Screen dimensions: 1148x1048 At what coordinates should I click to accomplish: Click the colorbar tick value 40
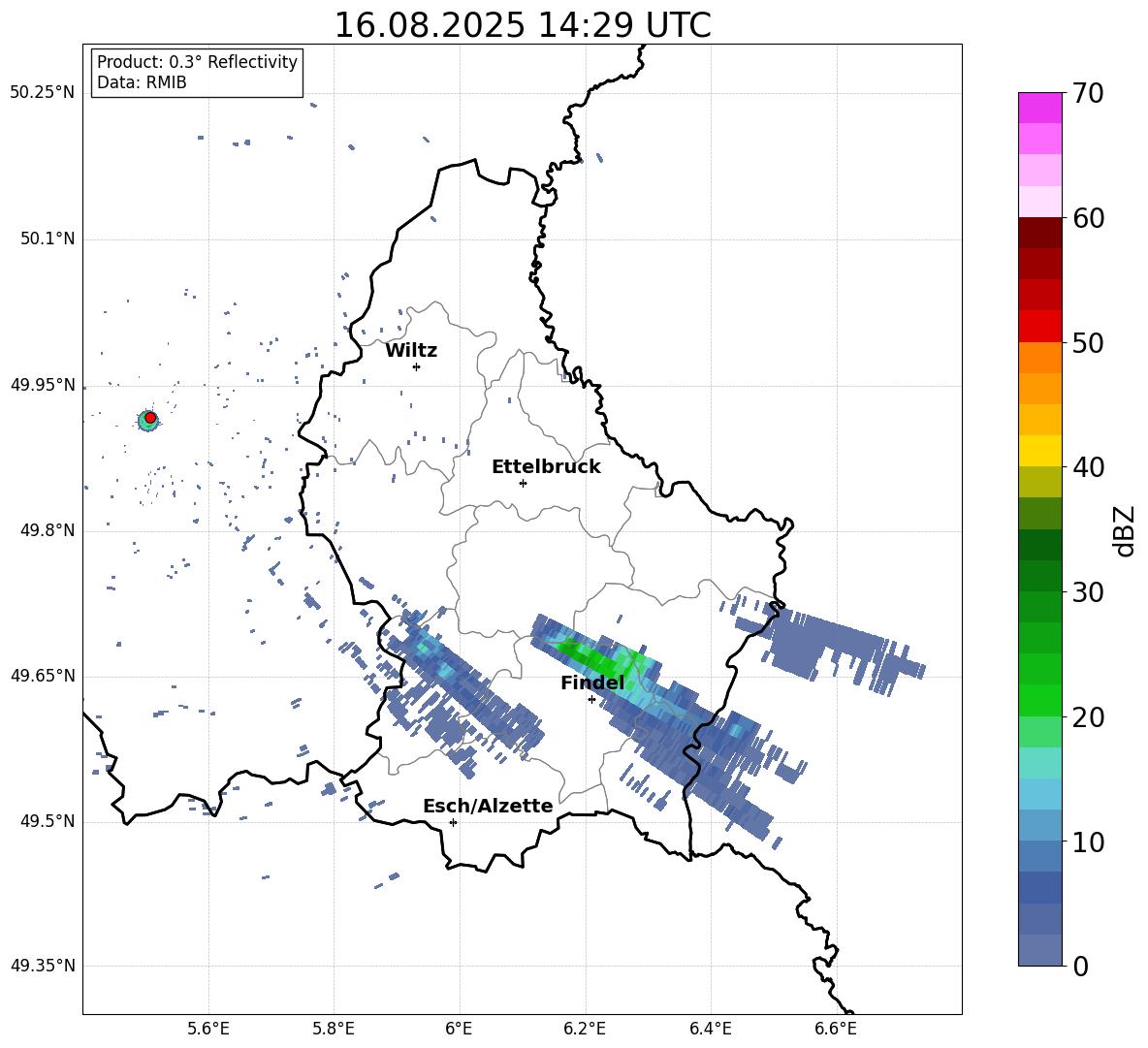click(x=1088, y=467)
